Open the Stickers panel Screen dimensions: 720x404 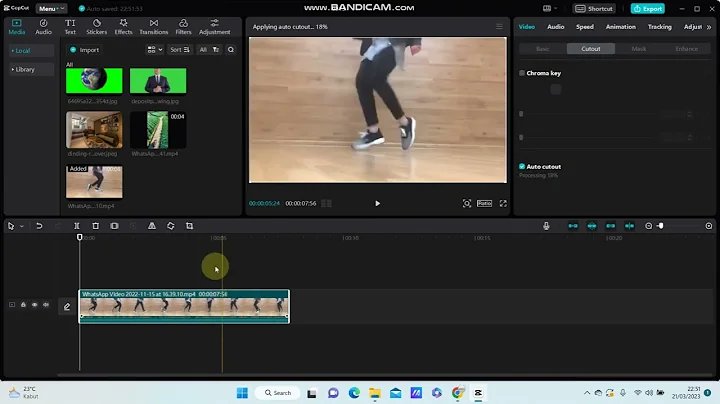point(96,27)
